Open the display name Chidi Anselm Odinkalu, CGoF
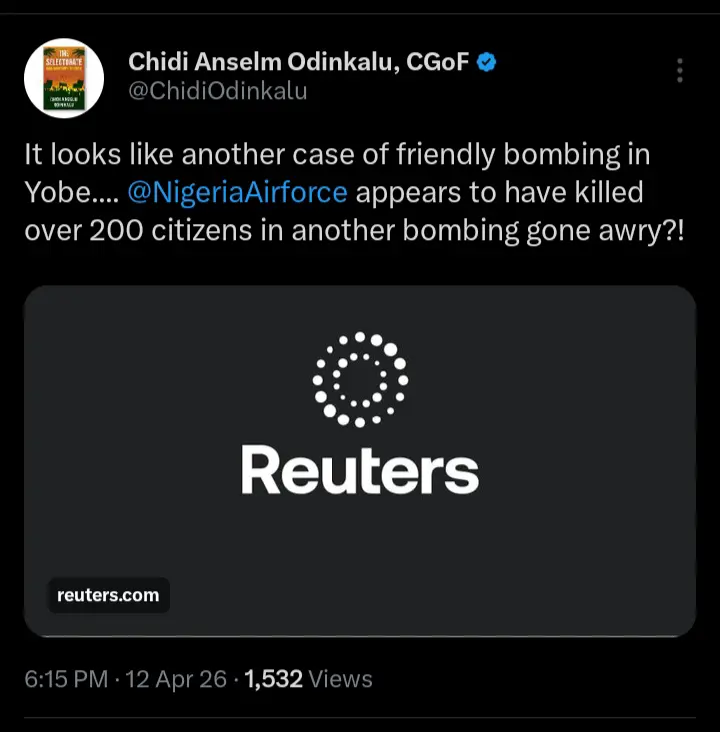The image size is (720, 732). 298,62
